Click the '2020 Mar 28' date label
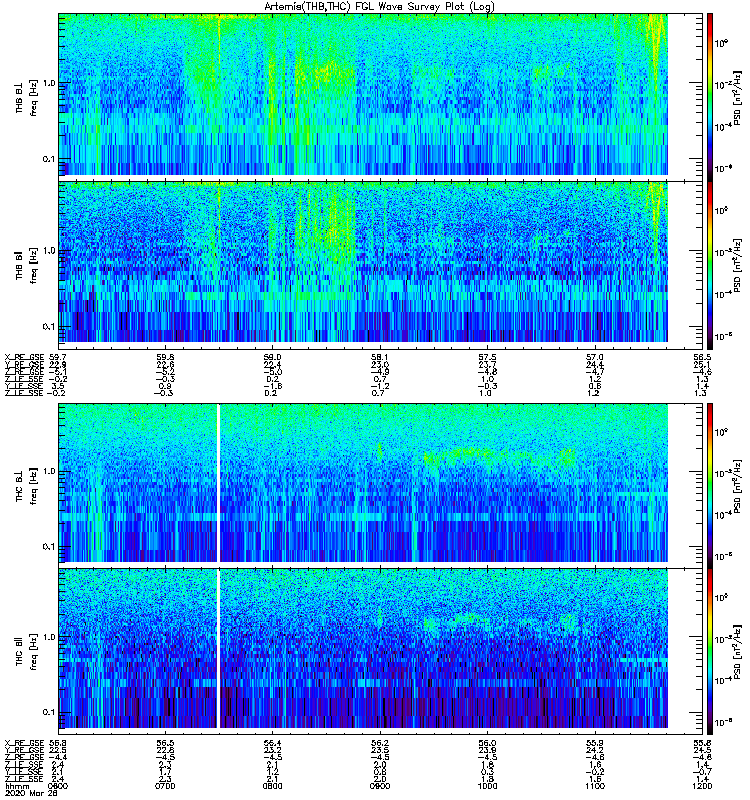This screenshot has width=750, height=800. tap(31, 793)
